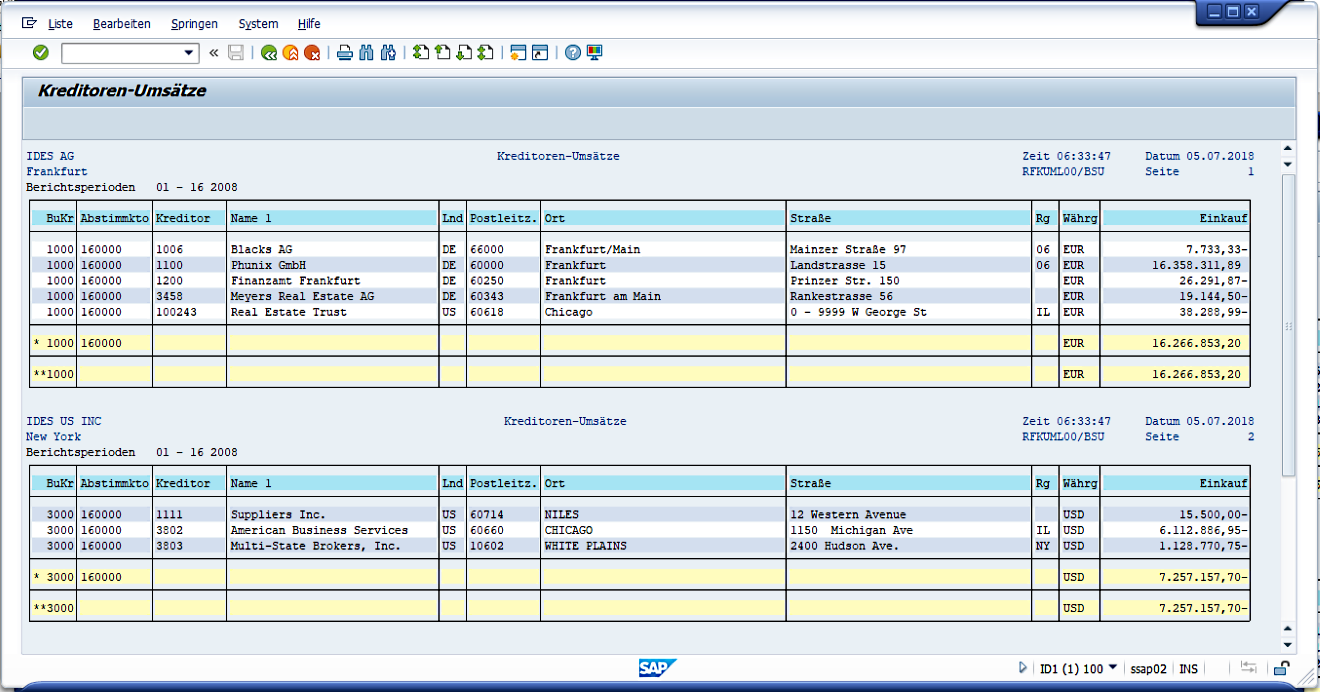This screenshot has height=692, width=1320.
Task: Go to Next Page icon
Action: pyautogui.click(x=464, y=53)
